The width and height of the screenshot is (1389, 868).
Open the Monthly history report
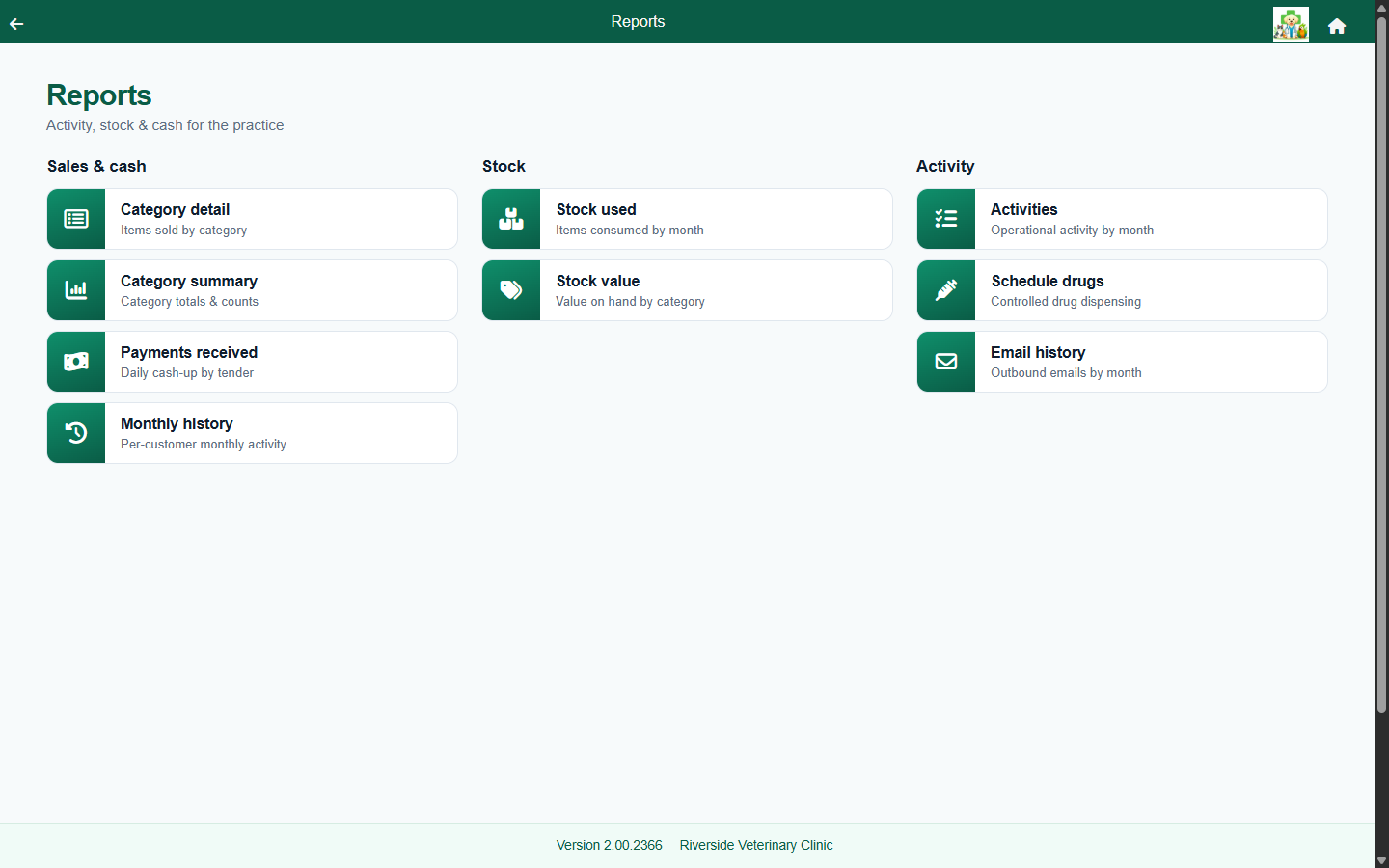pos(253,433)
